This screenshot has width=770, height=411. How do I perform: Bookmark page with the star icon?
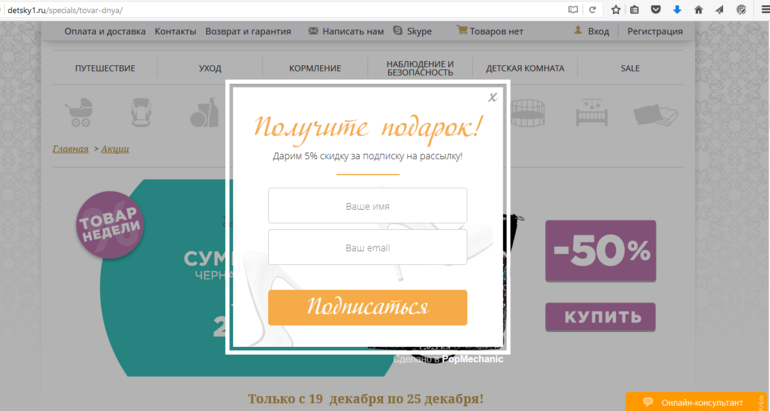pyautogui.click(x=616, y=9)
